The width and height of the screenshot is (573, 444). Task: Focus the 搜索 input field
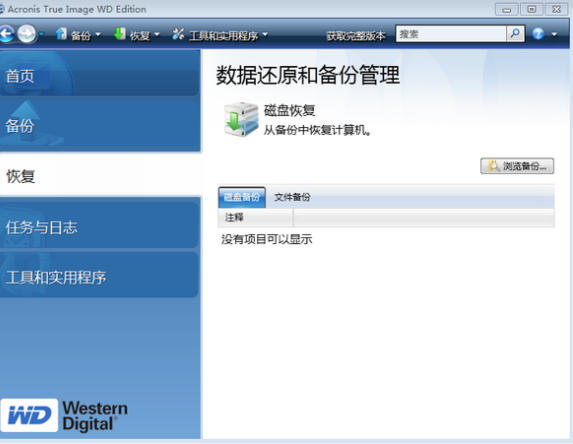[x=451, y=34]
